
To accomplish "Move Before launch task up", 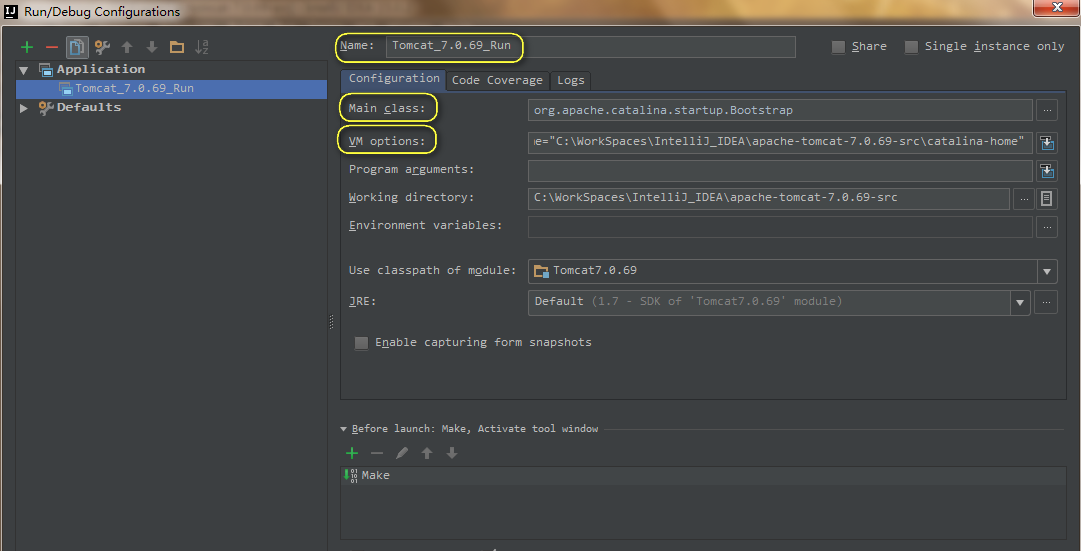I will click(427, 453).
